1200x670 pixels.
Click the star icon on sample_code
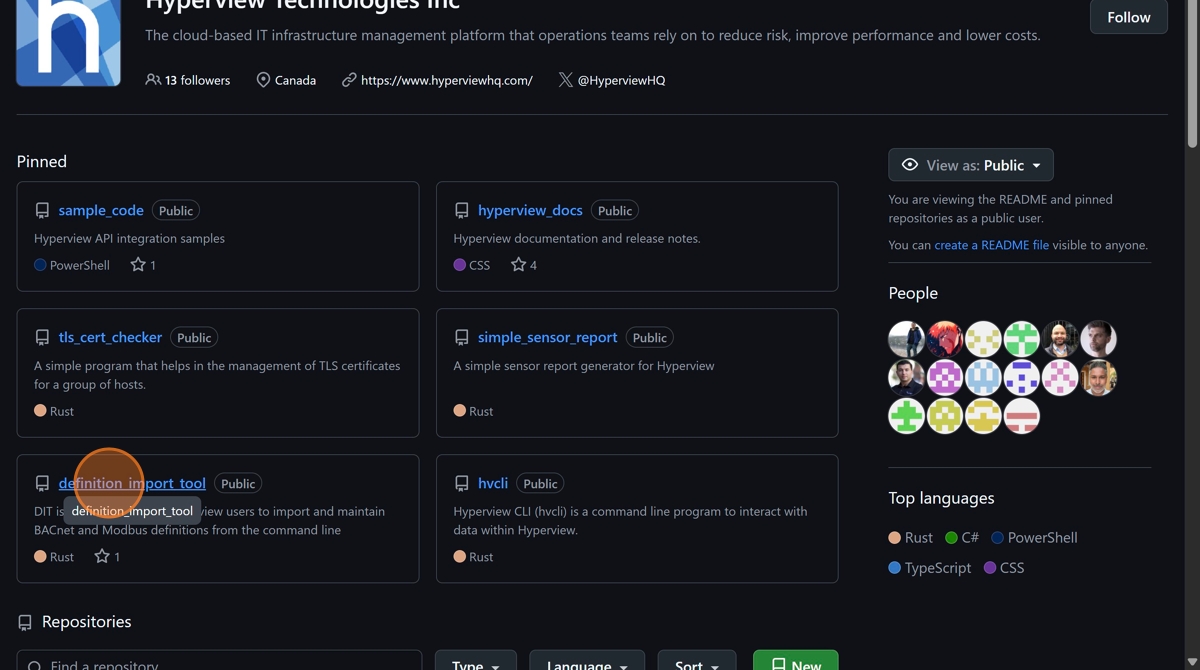point(138,265)
